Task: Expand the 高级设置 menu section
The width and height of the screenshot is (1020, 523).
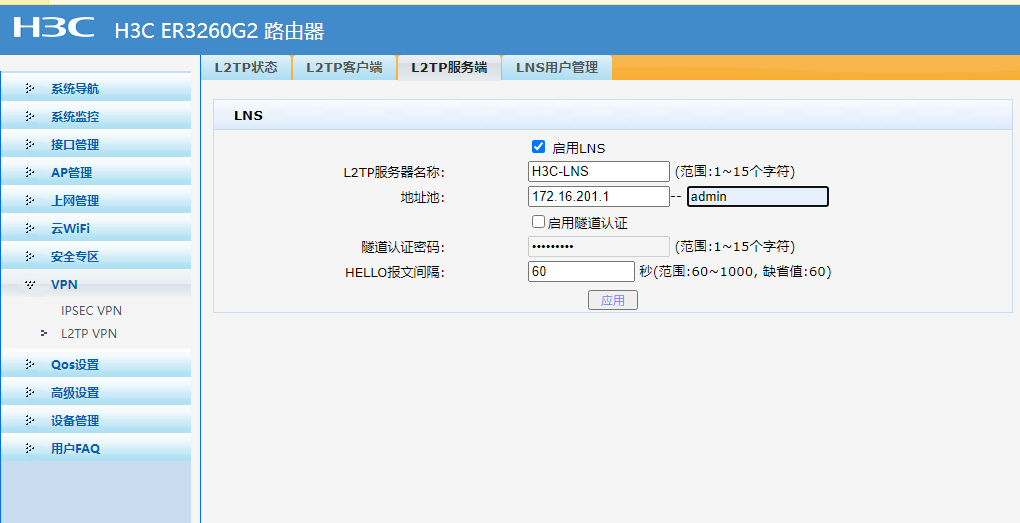Action: [96, 392]
